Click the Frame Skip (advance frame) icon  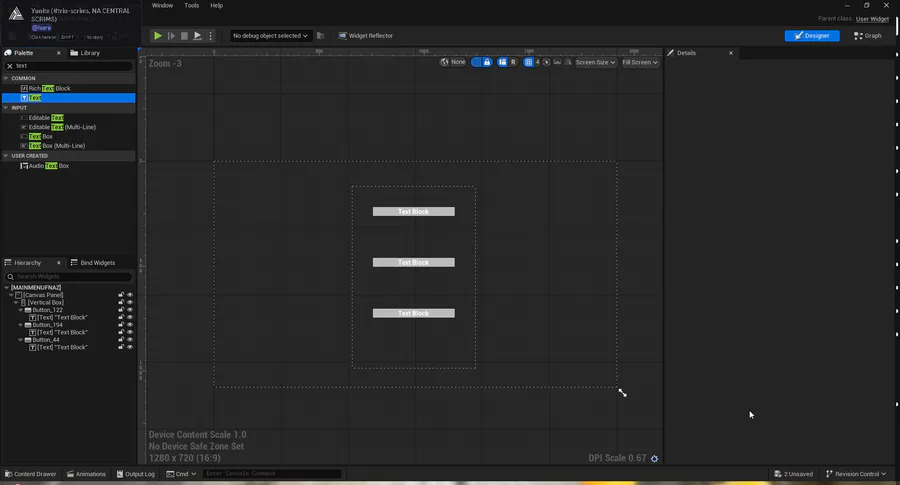click(x=171, y=36)
